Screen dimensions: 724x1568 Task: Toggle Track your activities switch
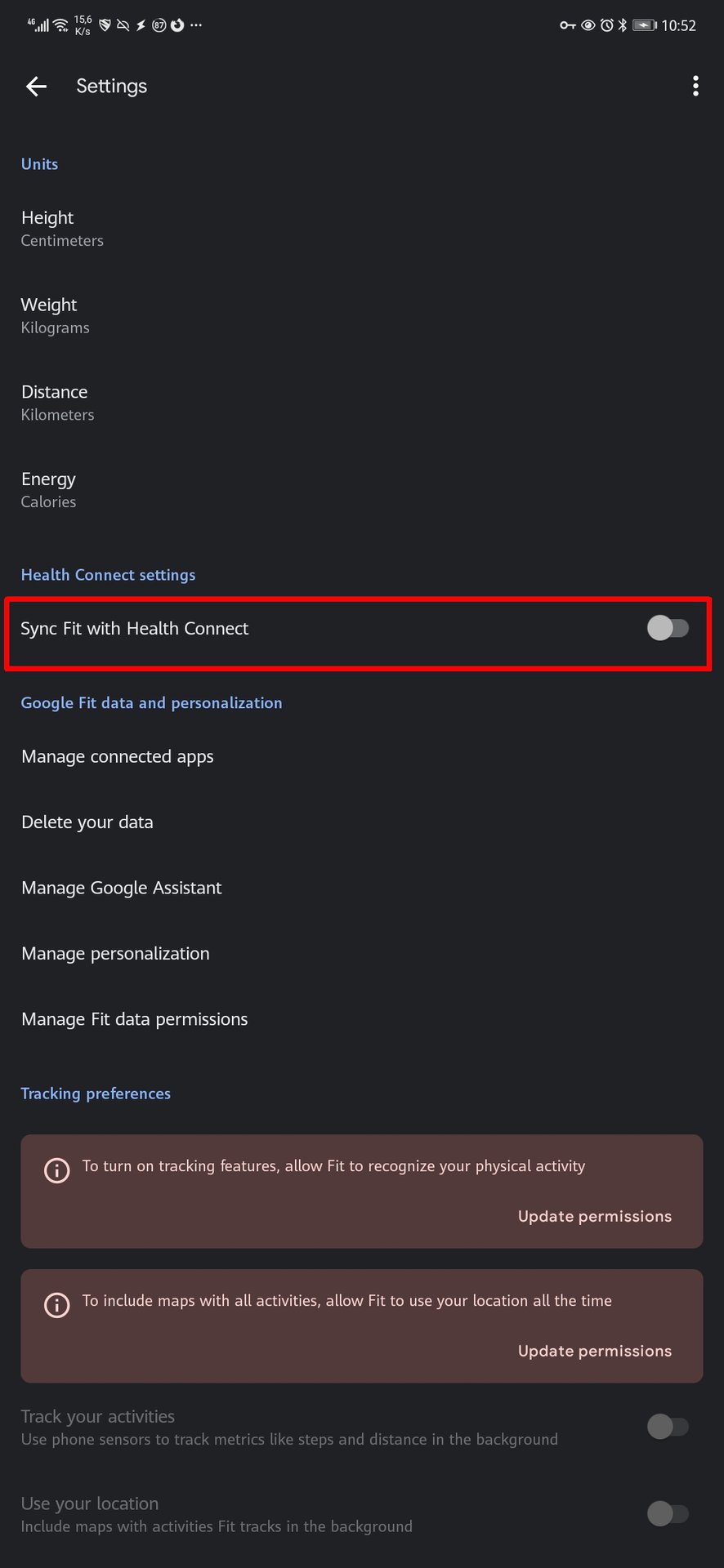point(668,1427)
